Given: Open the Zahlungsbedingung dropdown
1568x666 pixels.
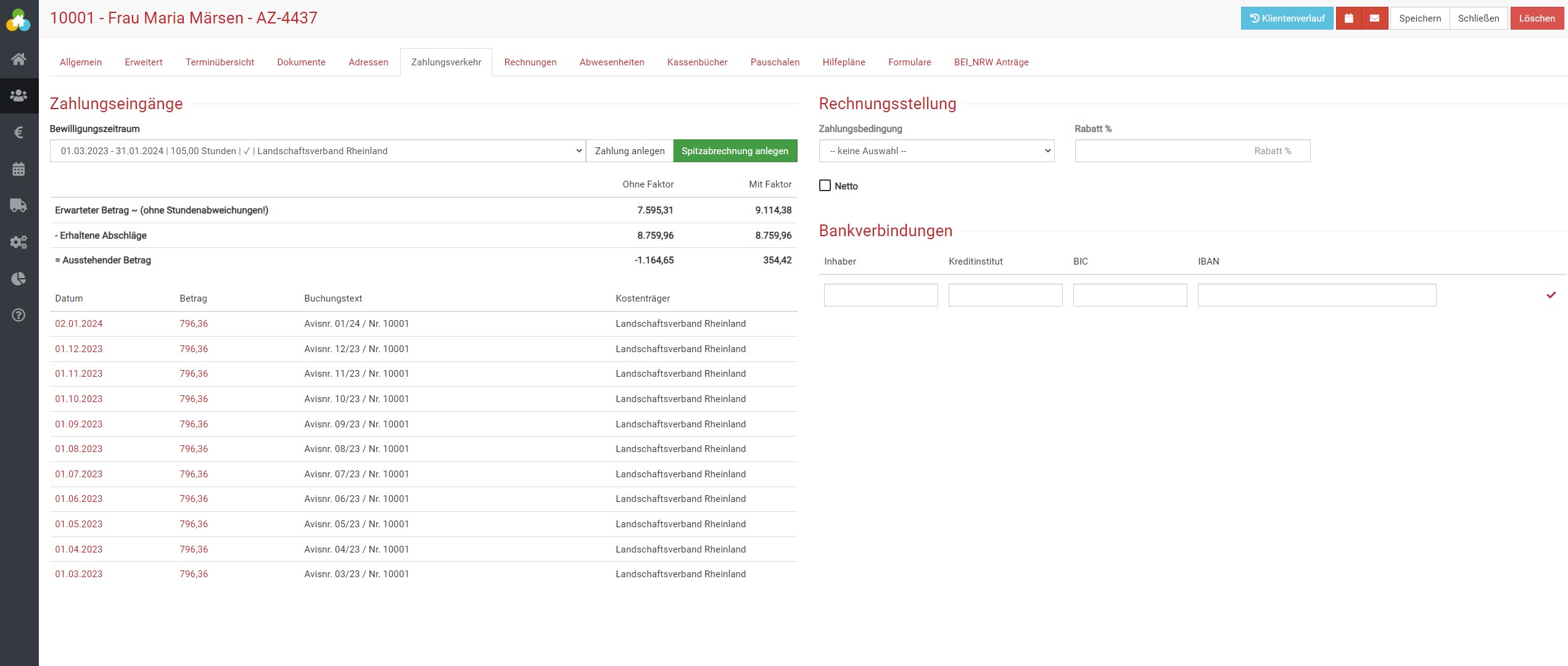Looking at the screenshot, I should pos(936,151).
